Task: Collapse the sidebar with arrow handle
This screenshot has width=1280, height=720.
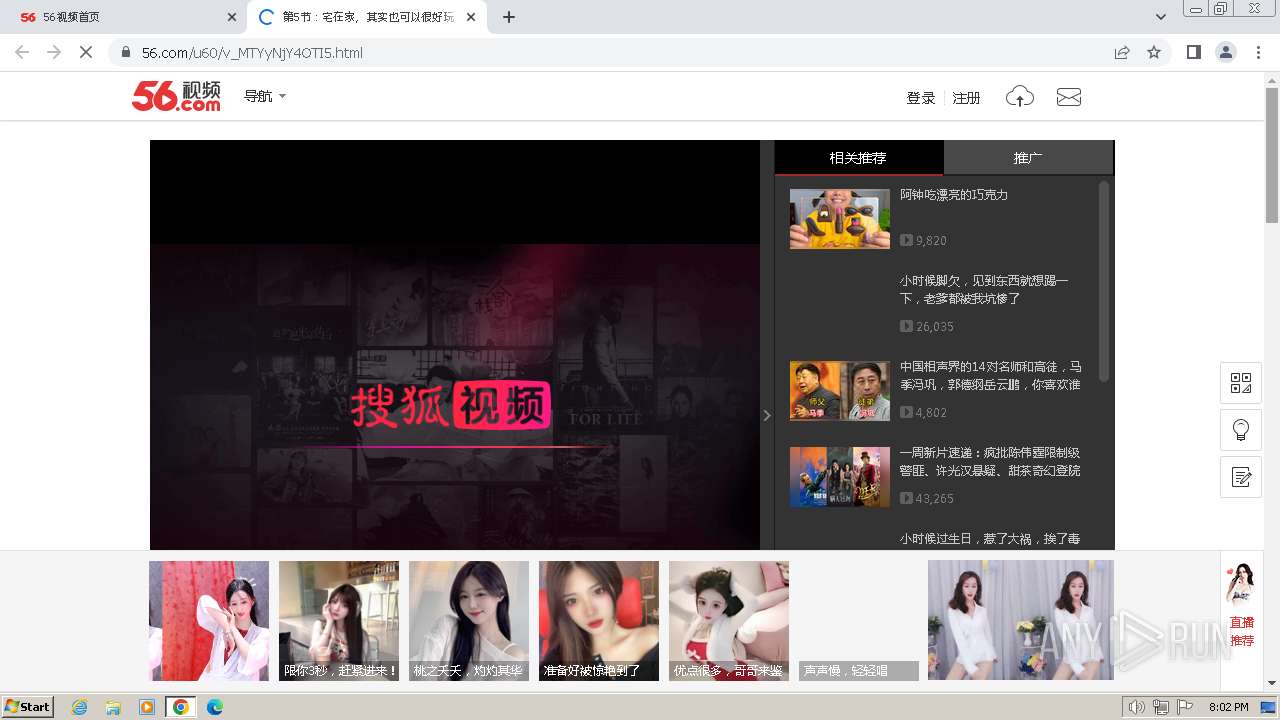Action: [x=767, y=415]
